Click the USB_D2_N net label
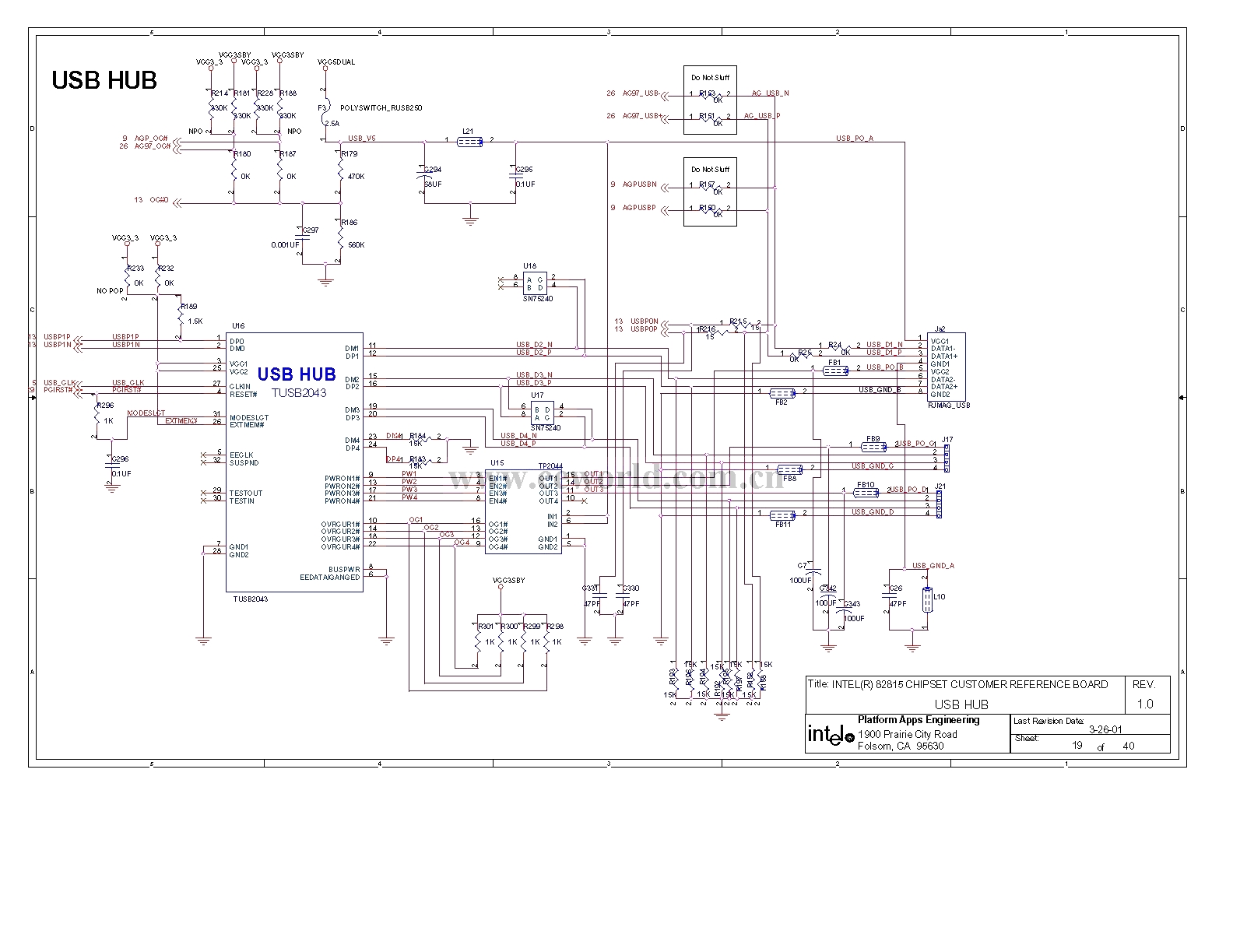Viewport: 1233px width, 952px height. point(534,344)
